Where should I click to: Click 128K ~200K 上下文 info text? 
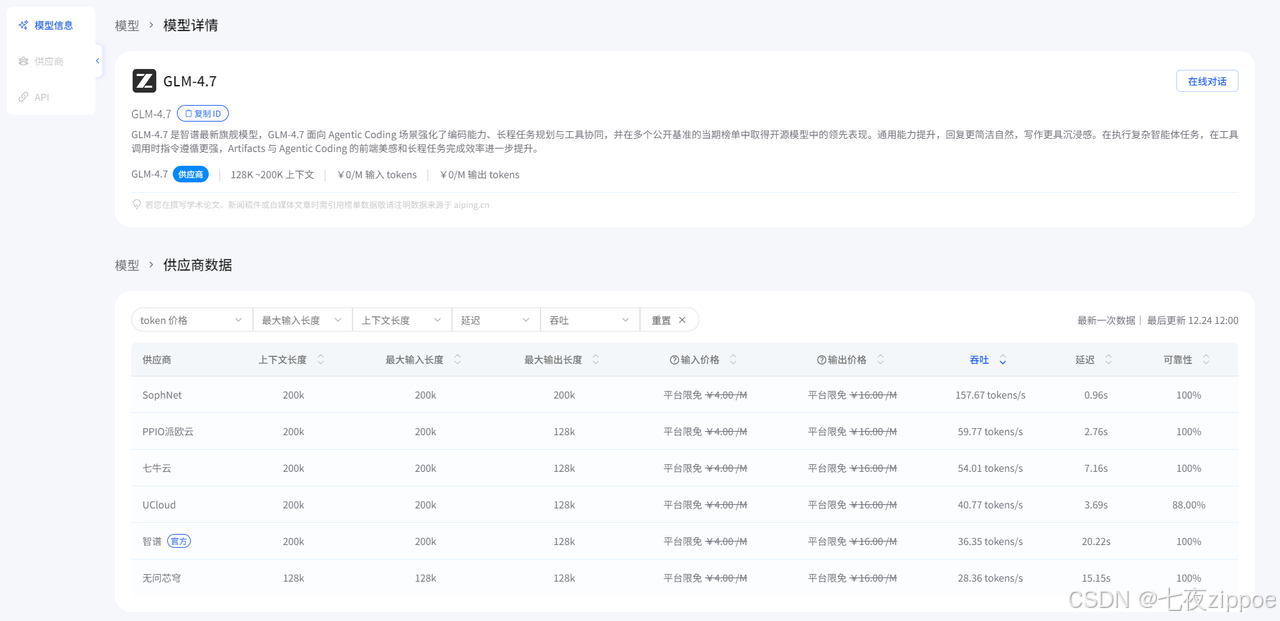[x=272, y=174]
